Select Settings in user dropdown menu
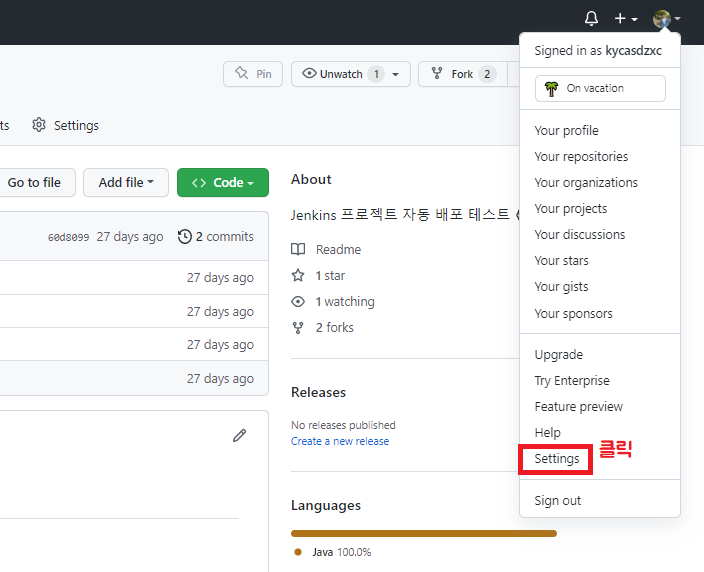This screenshot has width=704, height=572. click(557, 459)
